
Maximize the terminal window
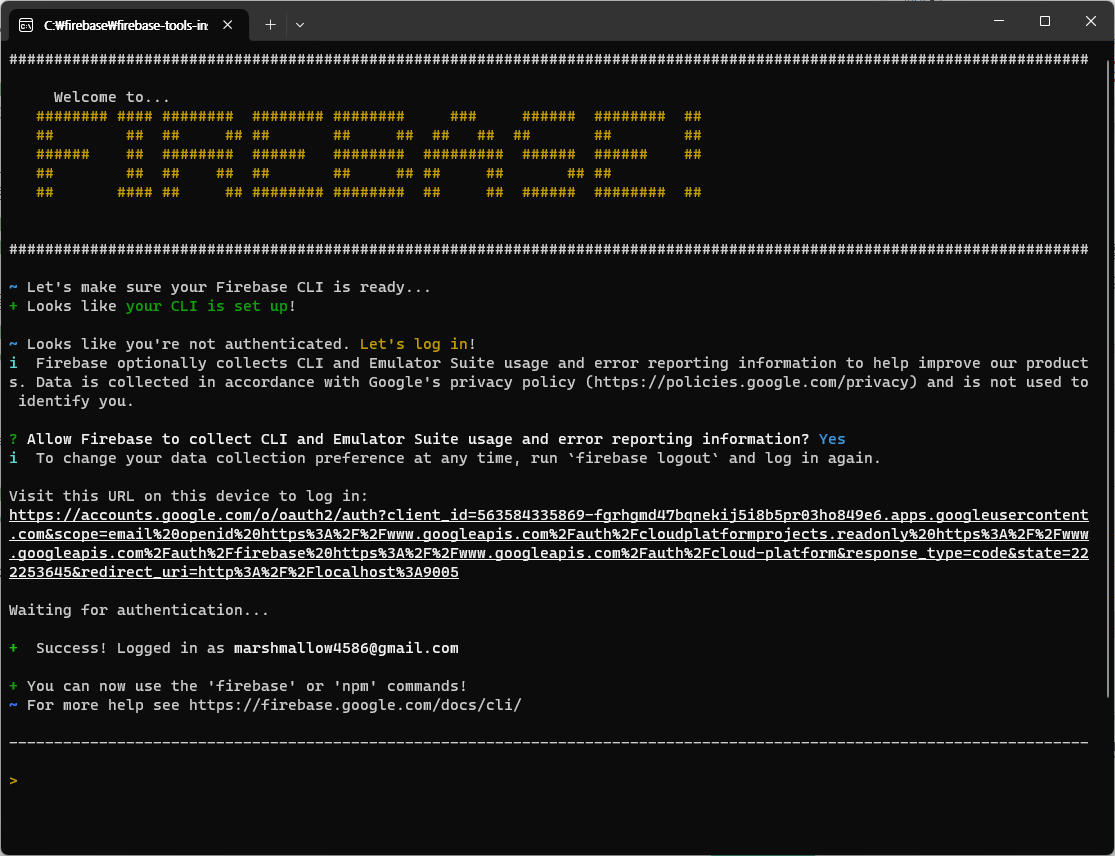pos(1045,21)
